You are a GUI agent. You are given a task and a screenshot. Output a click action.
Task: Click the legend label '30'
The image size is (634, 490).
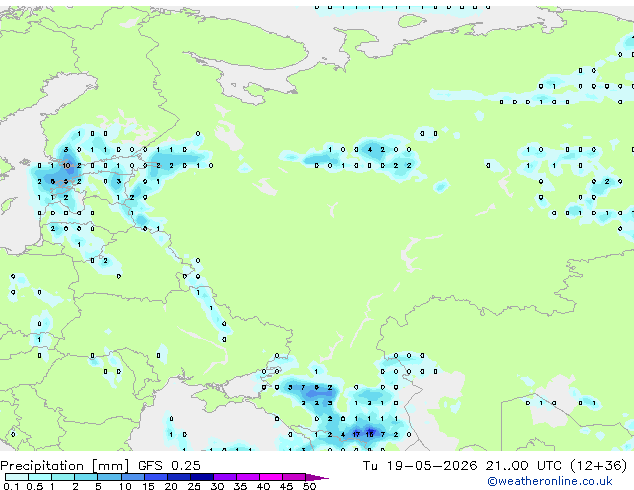217,486
